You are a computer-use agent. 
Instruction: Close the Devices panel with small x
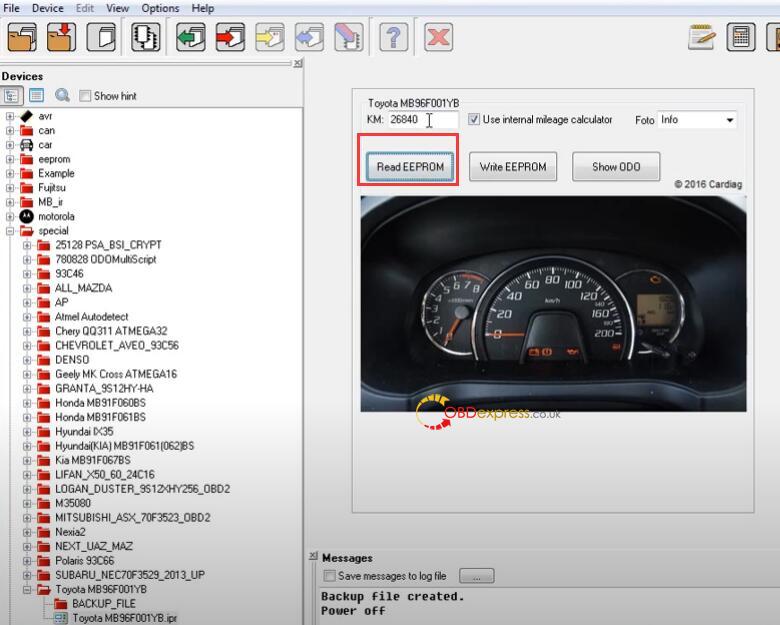click(x=297, y=63)
